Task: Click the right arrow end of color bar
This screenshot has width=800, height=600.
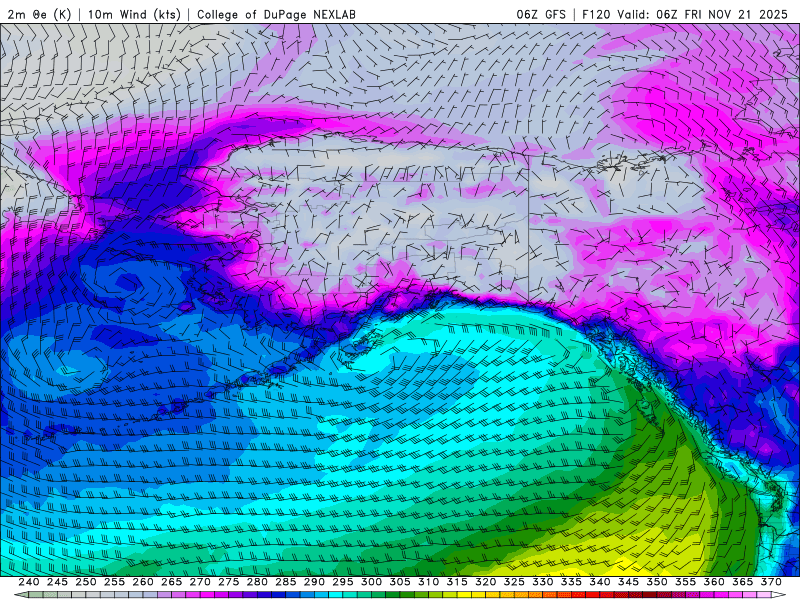Action: pos(780,595)
